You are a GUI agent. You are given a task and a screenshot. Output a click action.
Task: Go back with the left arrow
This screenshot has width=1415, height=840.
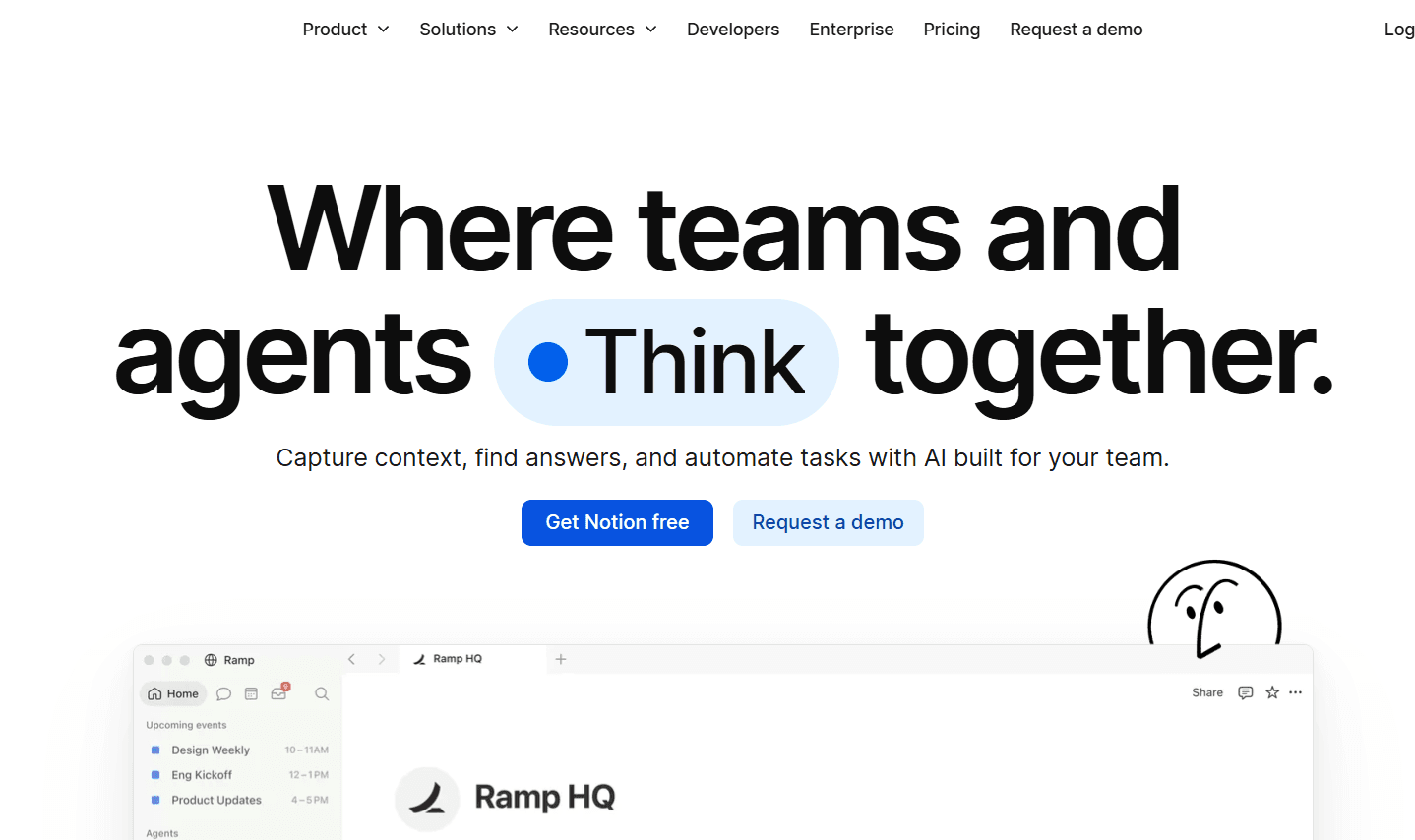tap(351, 659)
